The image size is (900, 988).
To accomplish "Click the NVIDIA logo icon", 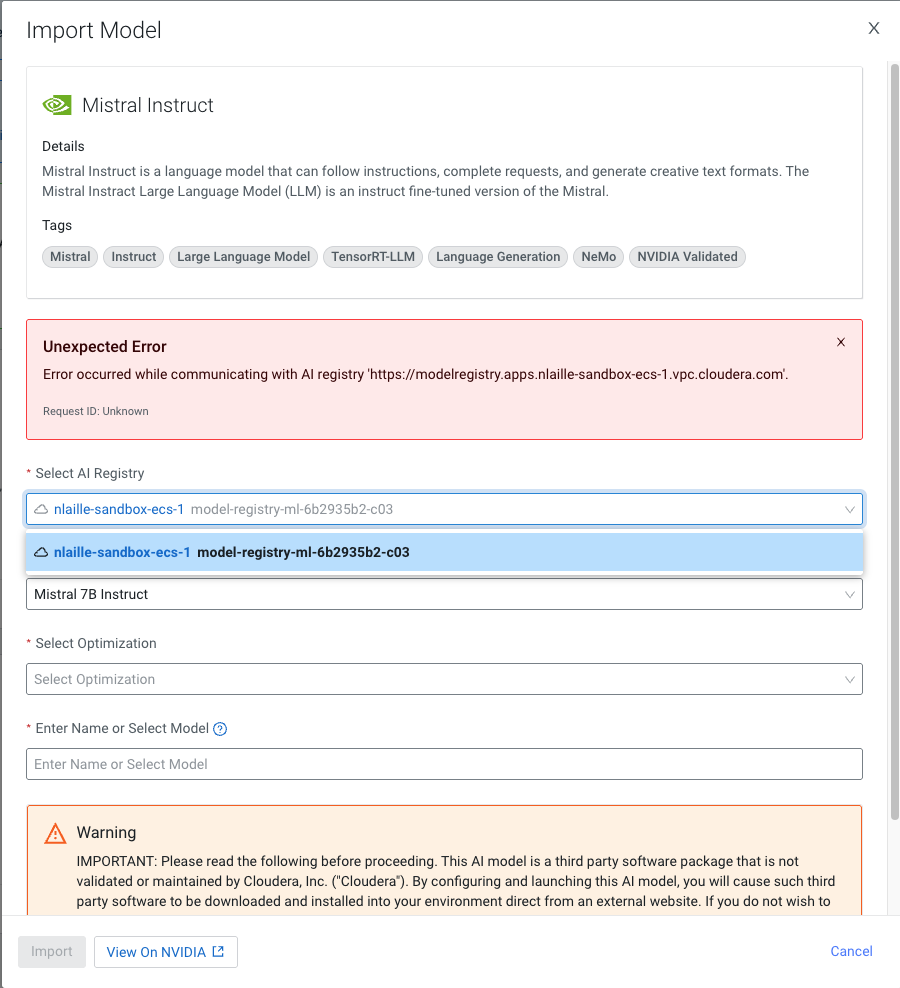I will point(56,105).
